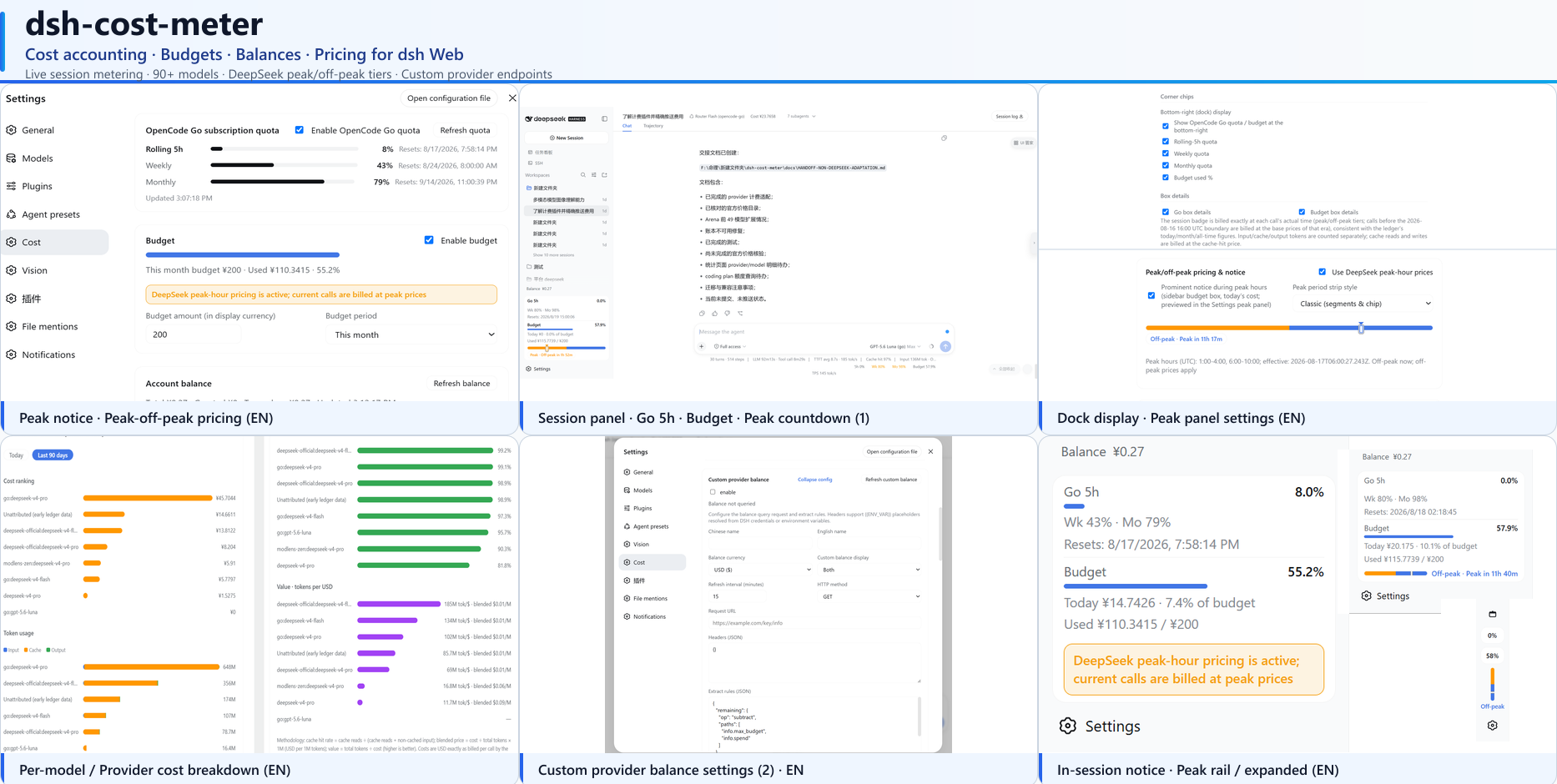1557x784 pixels.
Task: Start a New Session
Action: coord(567,138)
